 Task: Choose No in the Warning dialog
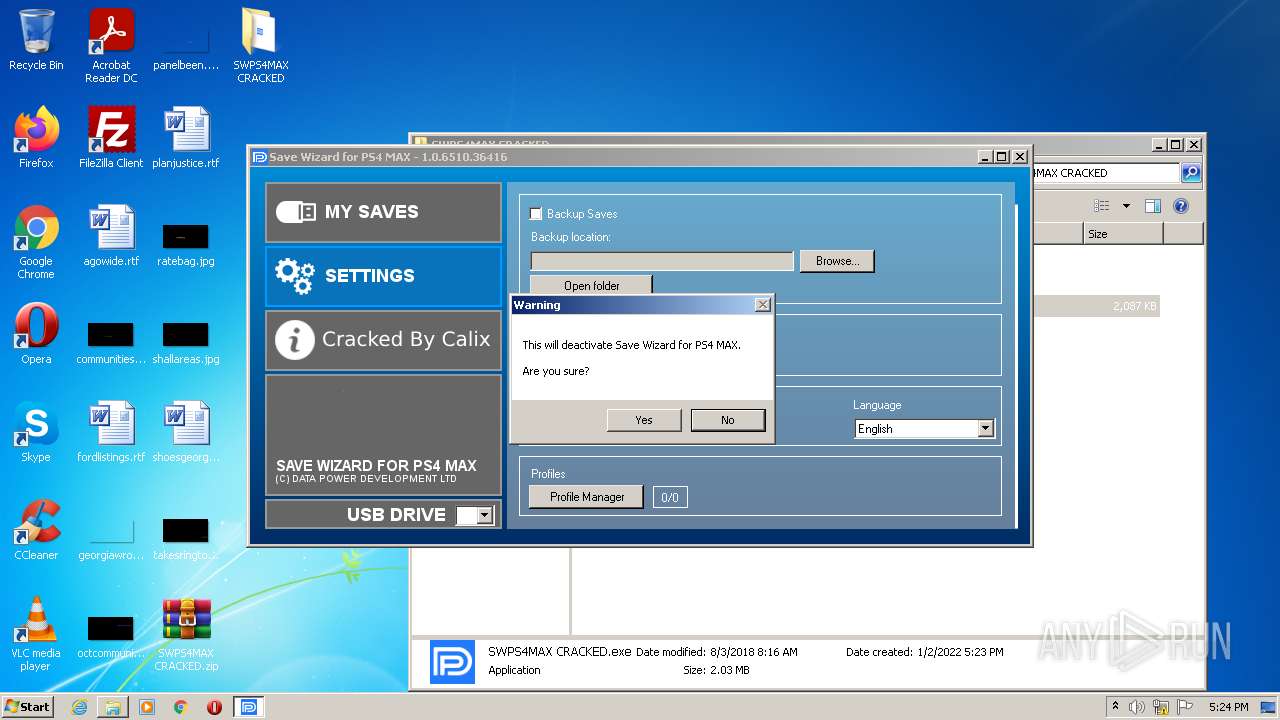coord(728,420)
